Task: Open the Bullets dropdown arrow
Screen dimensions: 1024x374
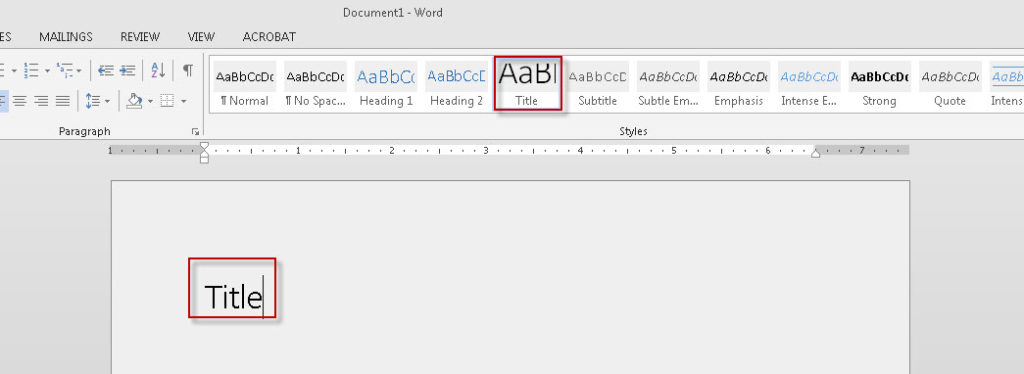Action: (x=14, y=70)
